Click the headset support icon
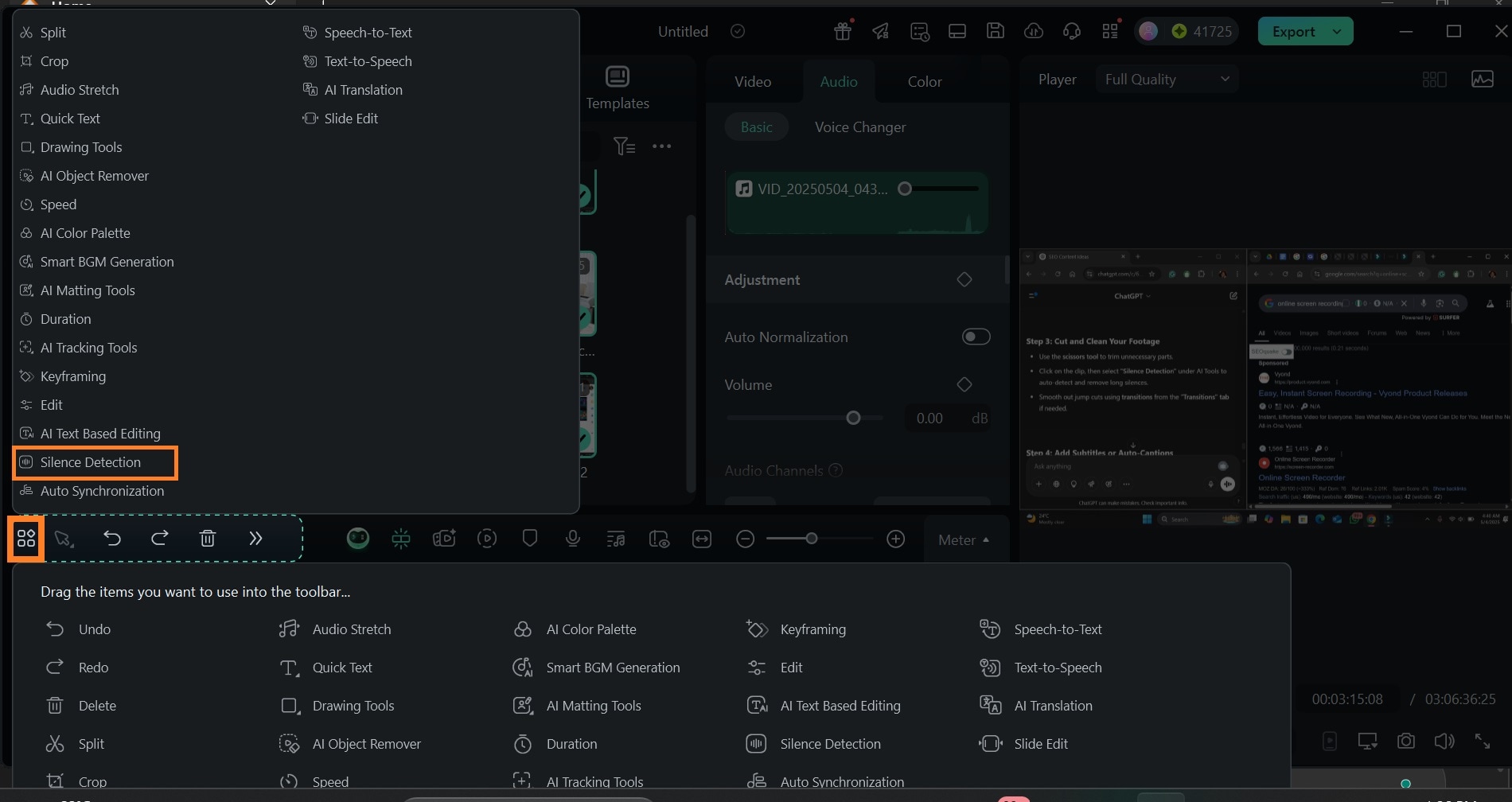The image size is (1512, 802). click(1072, 31)
